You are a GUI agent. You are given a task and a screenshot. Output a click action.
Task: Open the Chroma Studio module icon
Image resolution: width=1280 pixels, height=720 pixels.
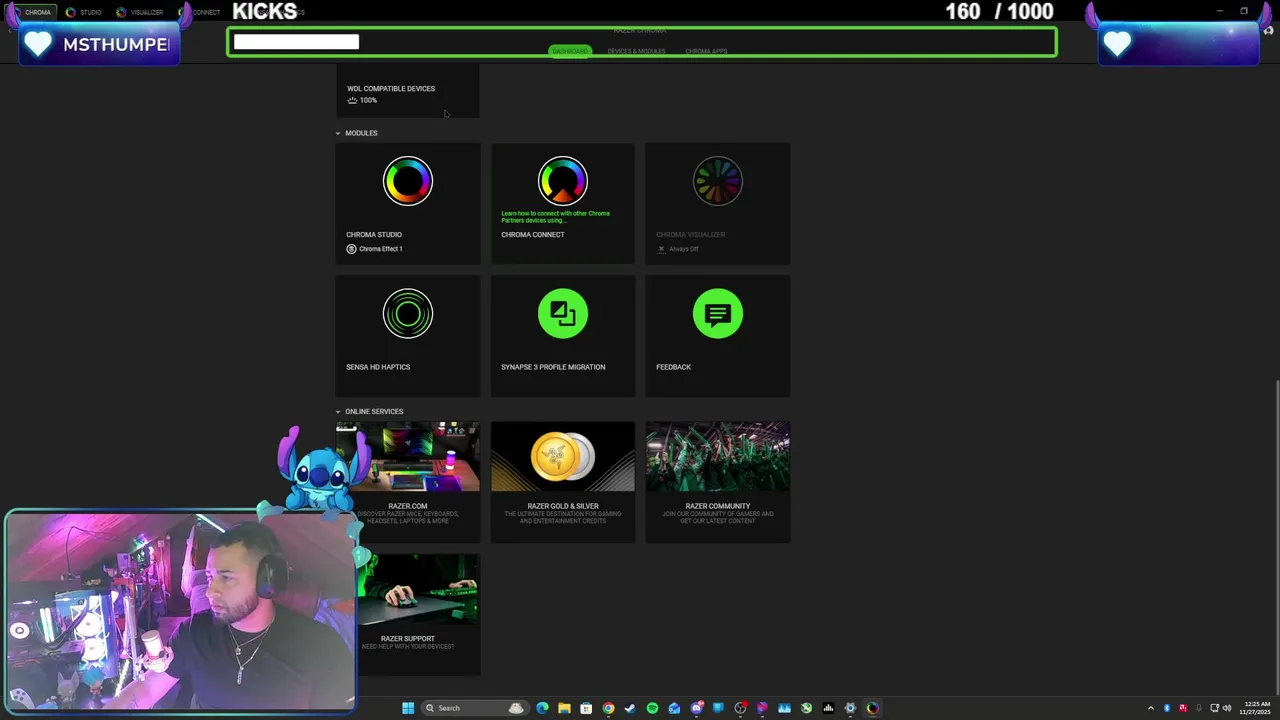point(408,181)
